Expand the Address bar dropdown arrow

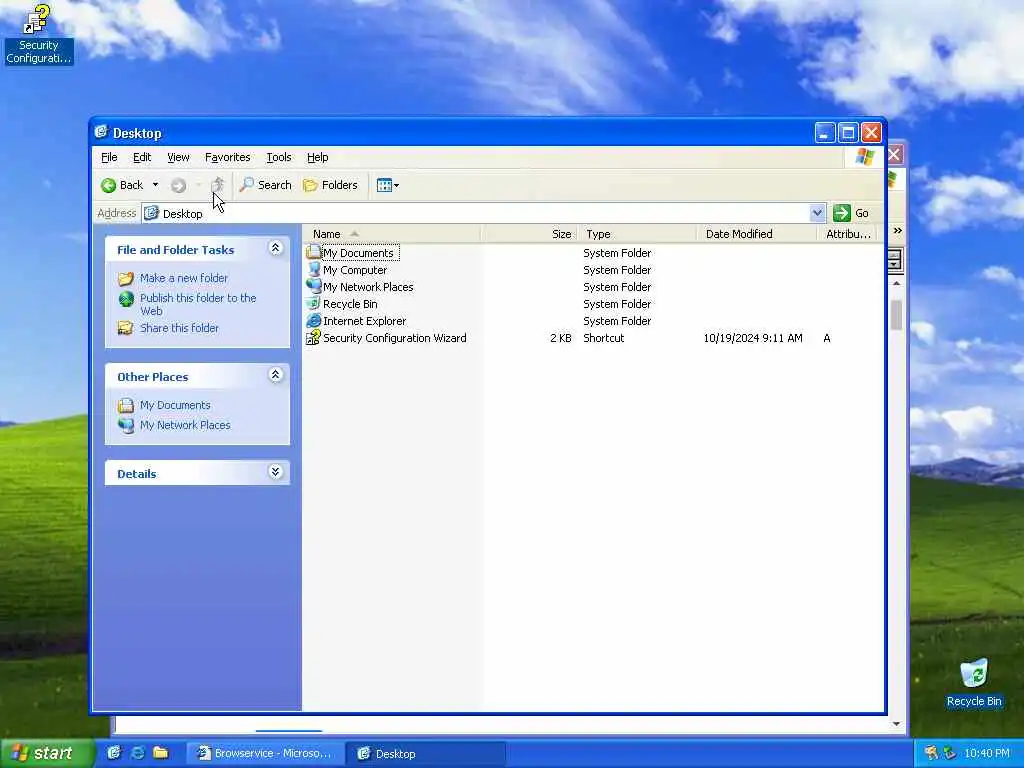tap(817, 213)
